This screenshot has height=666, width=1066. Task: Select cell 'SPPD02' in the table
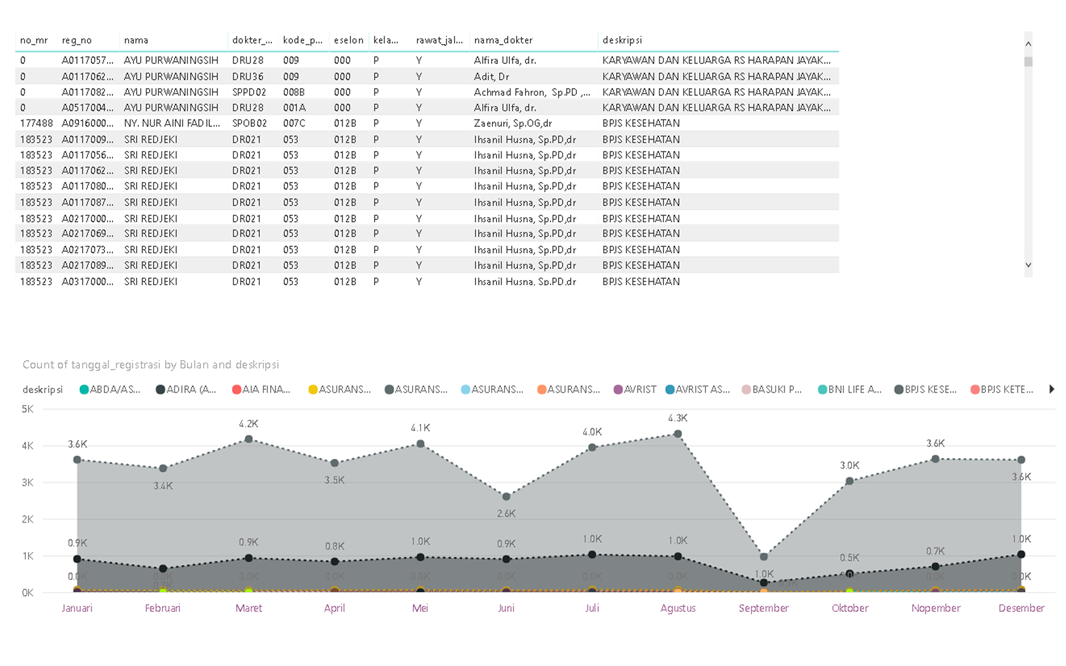(x=249, y=92)
